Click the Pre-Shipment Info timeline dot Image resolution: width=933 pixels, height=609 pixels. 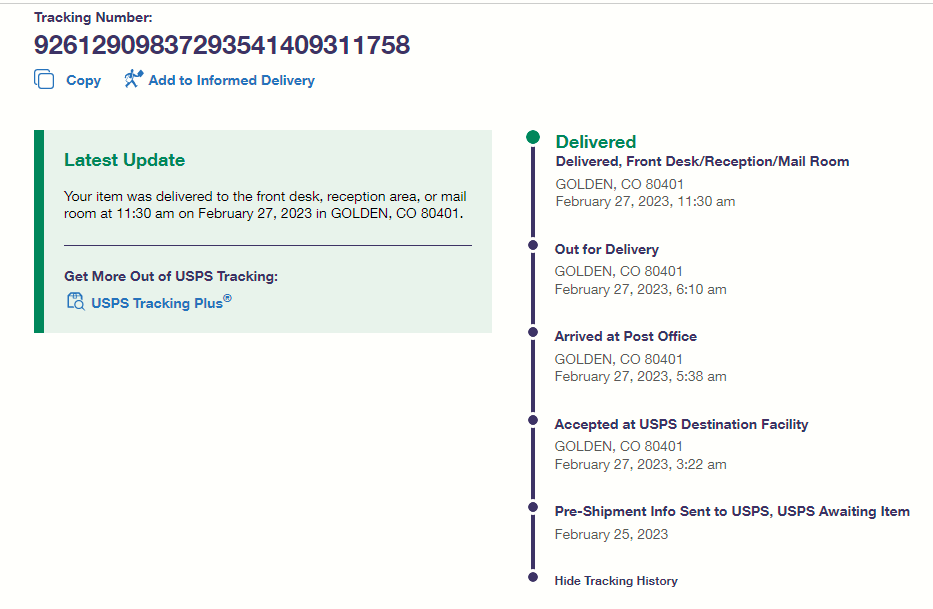pyautogui.click(x=533, y=507)
